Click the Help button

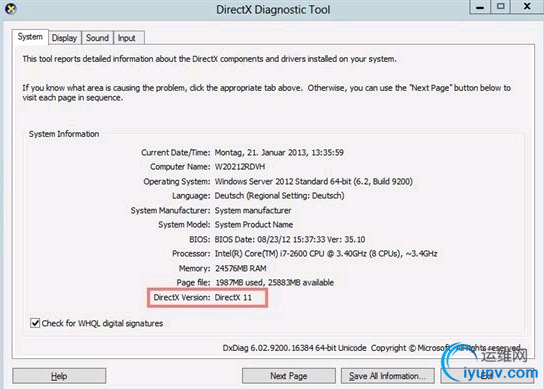tap(59, 376)
